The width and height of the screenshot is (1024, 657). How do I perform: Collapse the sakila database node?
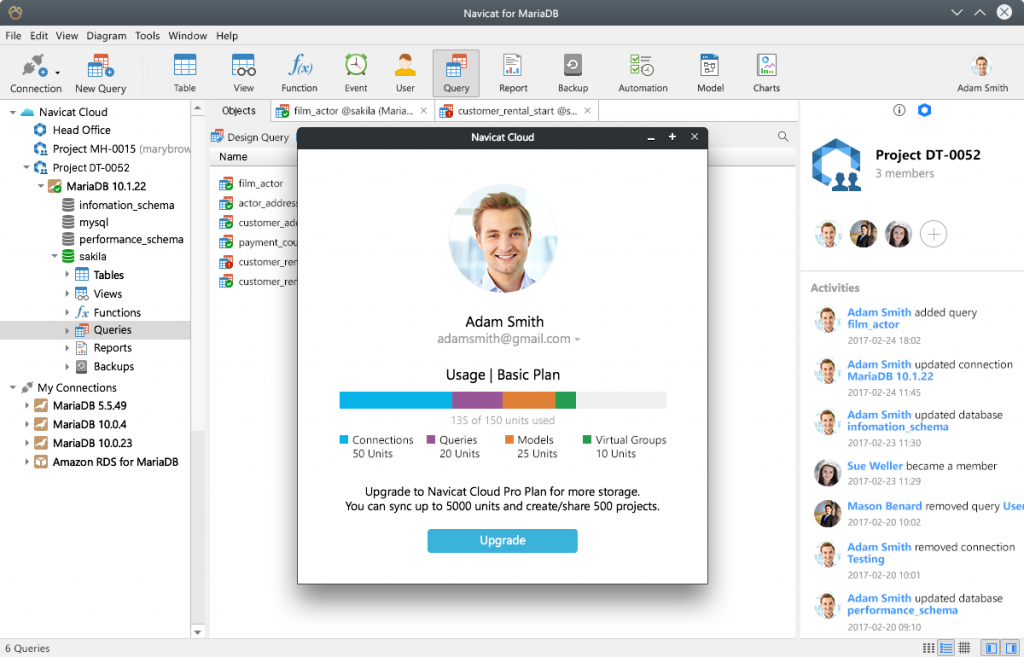coord(54,257)
